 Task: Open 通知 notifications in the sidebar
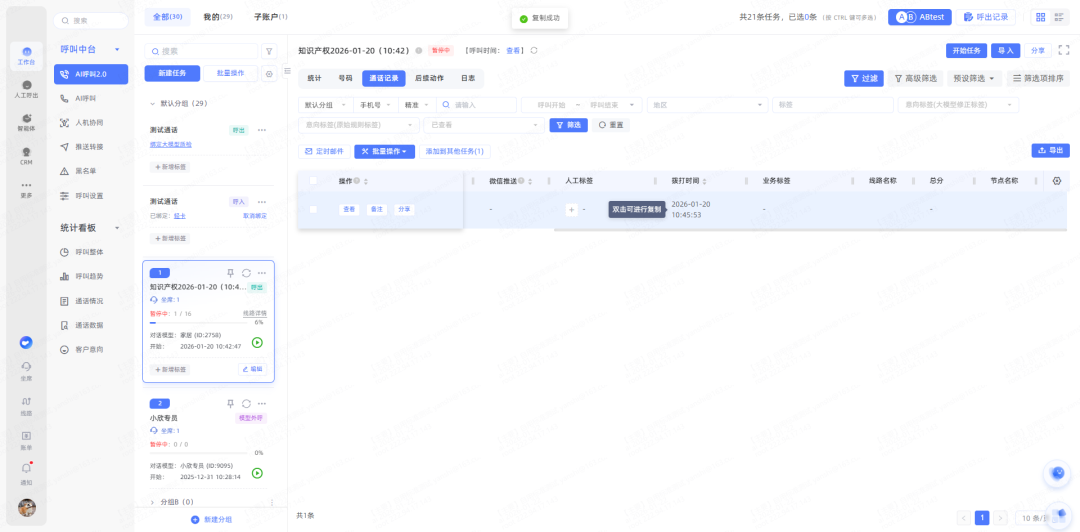coord(26,472)
